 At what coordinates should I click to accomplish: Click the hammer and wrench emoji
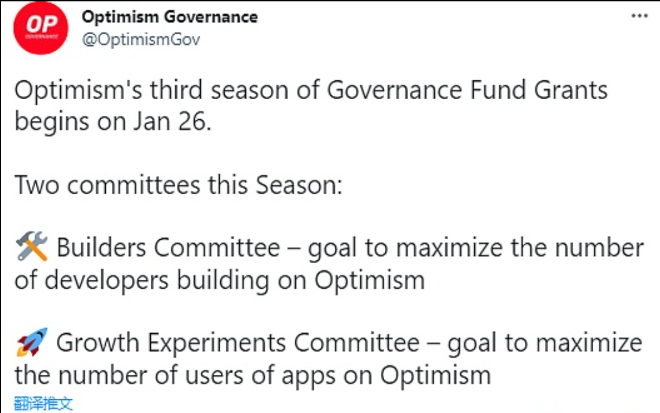click(x=32, y=246)
